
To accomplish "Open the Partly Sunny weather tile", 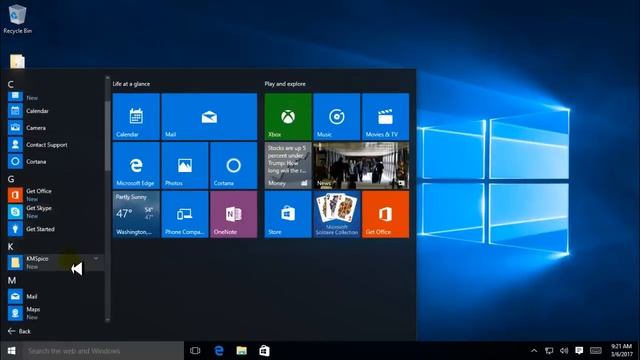I will 136,214.
